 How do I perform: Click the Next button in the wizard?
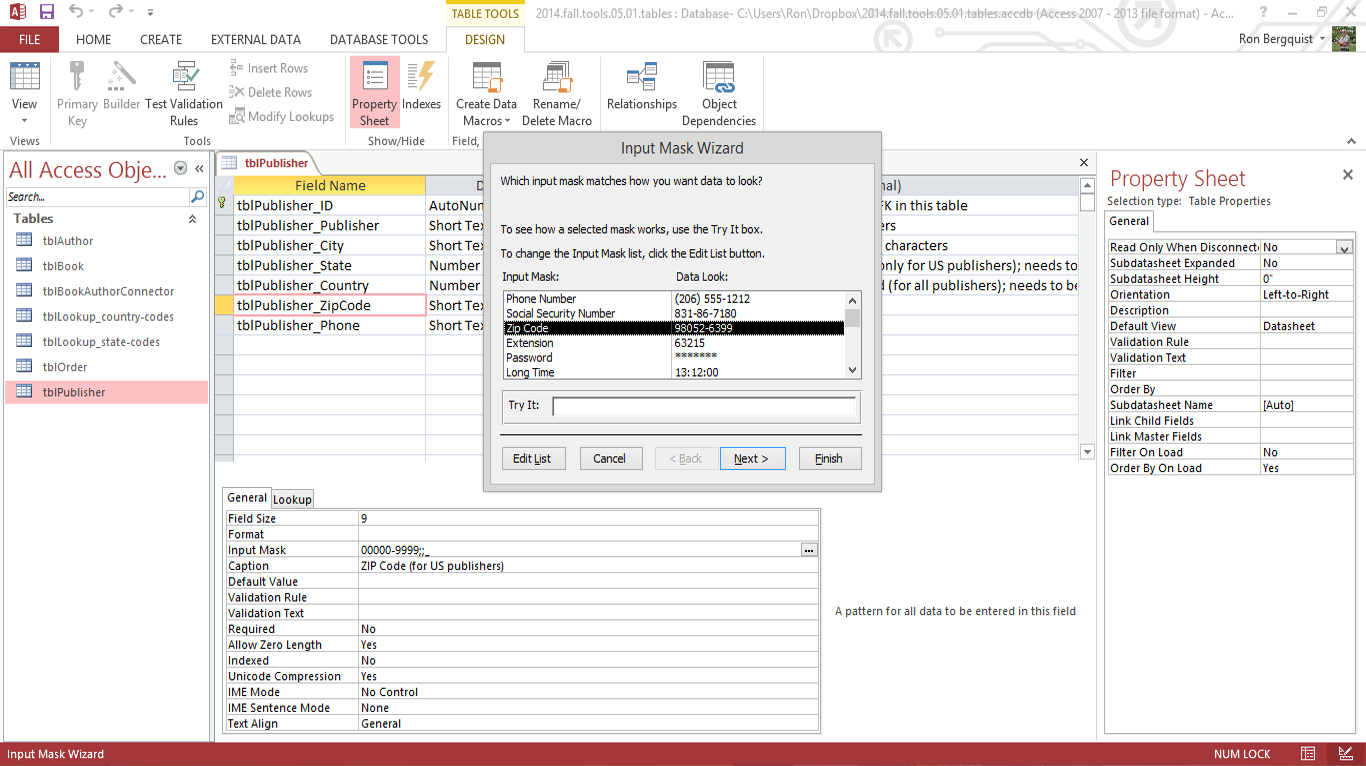[x=751, y=459]
